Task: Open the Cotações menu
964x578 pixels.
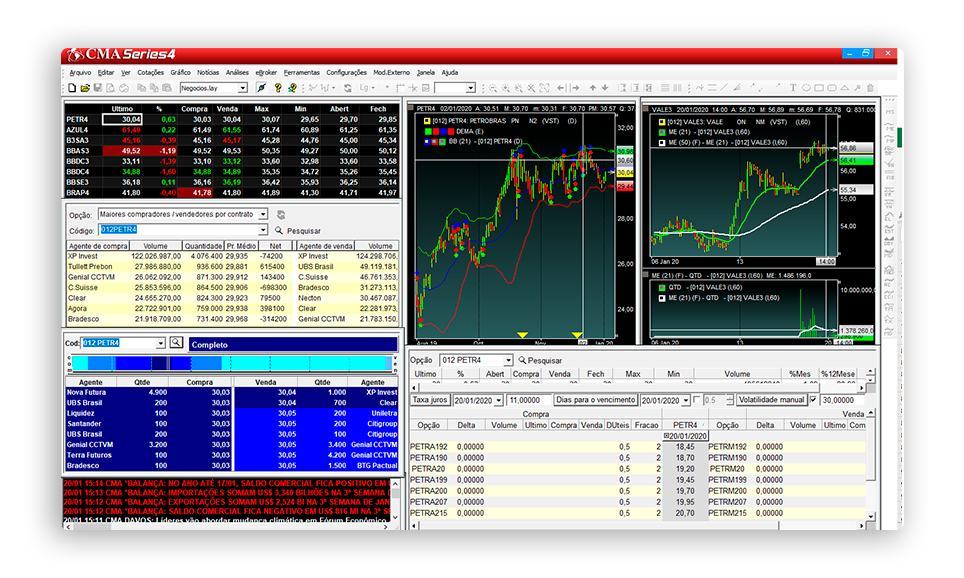Action: 150,73
